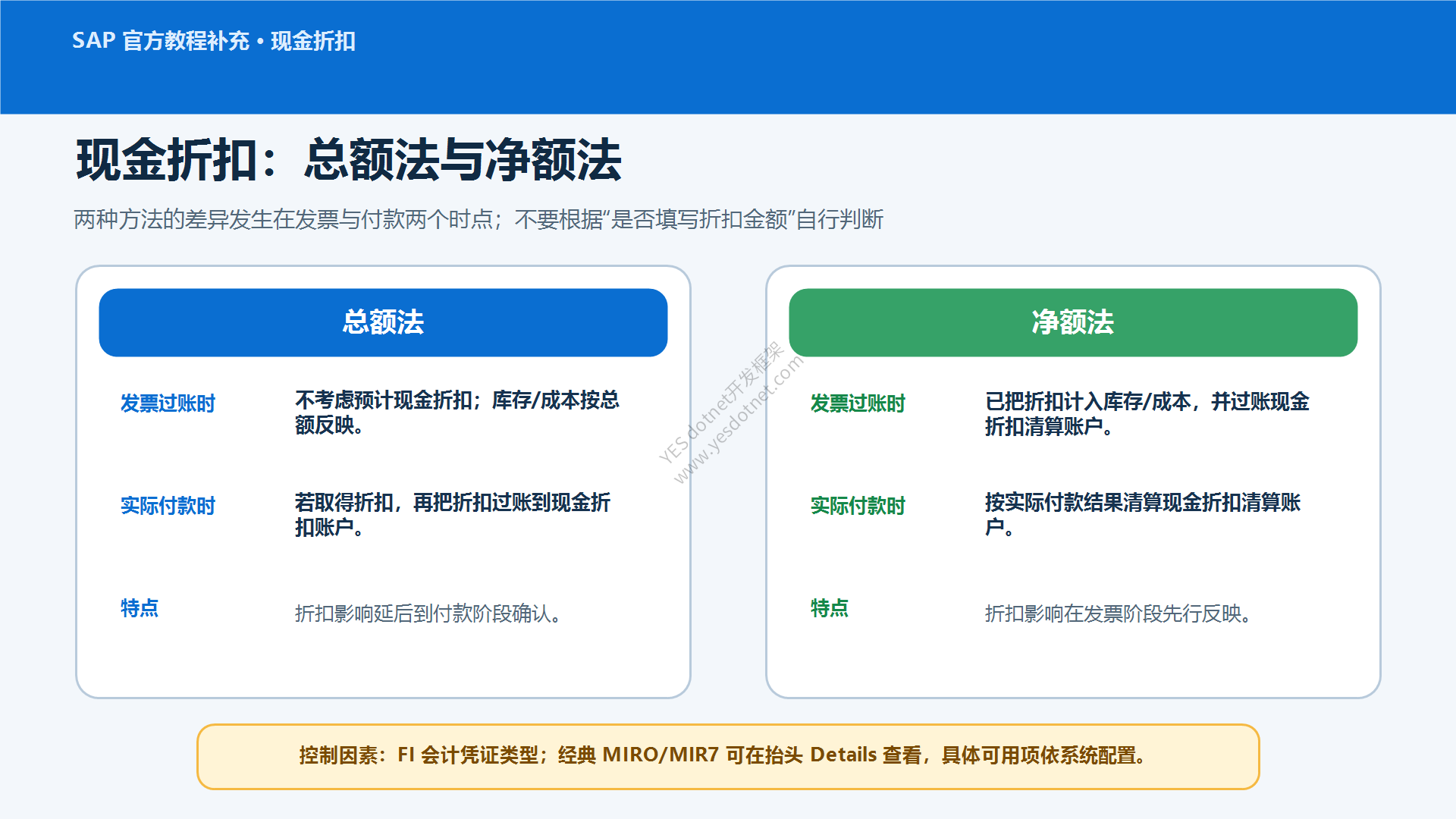
Task: Select the green '实际付款时' label under 净额法
Action: 858,506
